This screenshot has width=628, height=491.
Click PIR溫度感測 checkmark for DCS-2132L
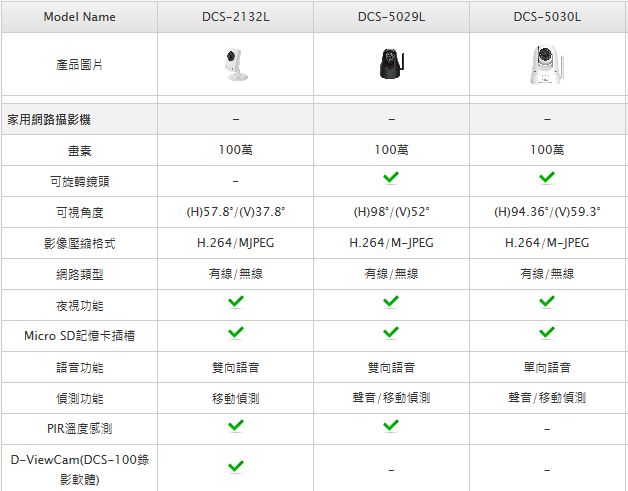tap(236, 425)
